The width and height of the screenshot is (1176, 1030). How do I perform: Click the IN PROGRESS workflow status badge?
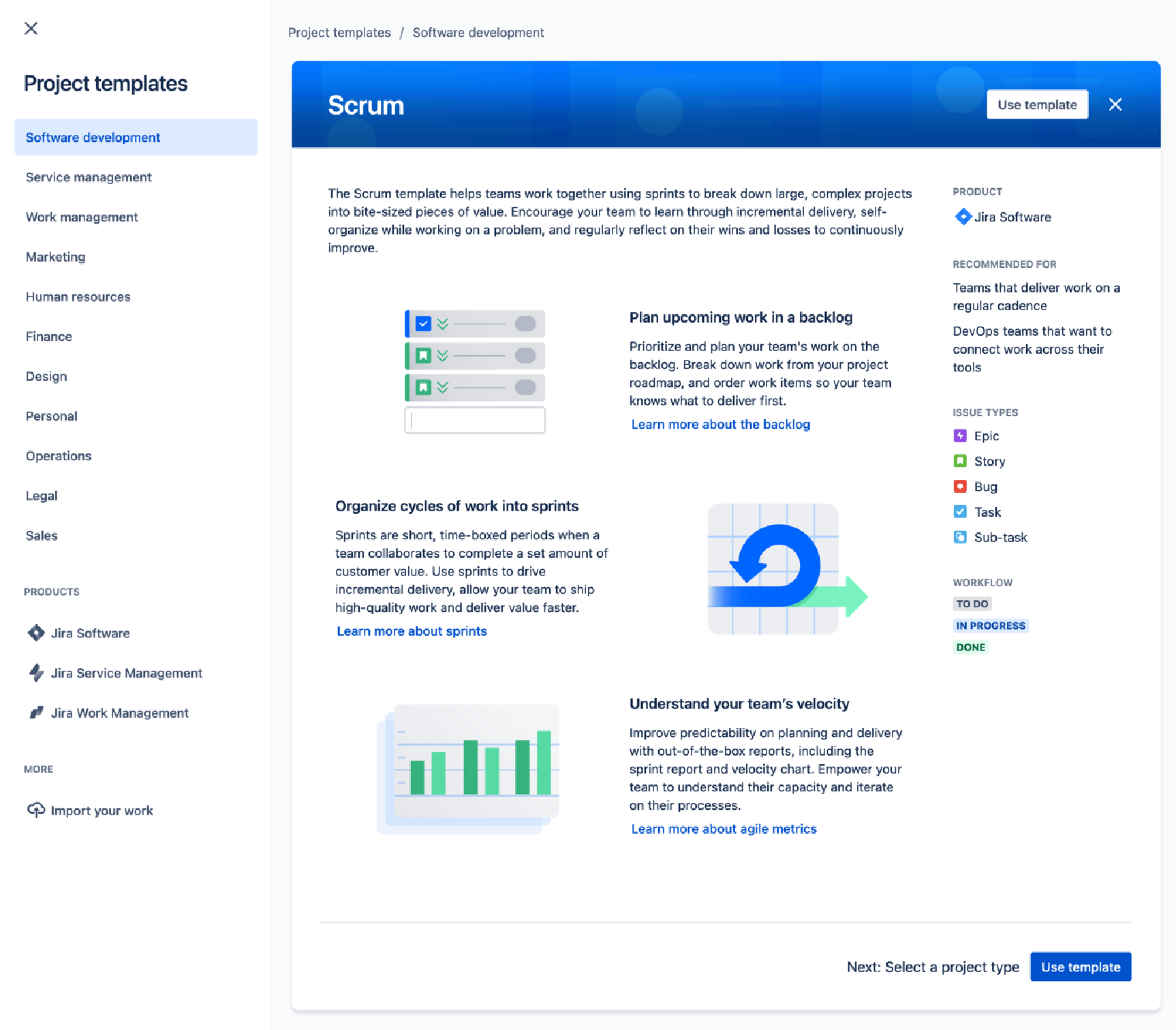point(991,626)
